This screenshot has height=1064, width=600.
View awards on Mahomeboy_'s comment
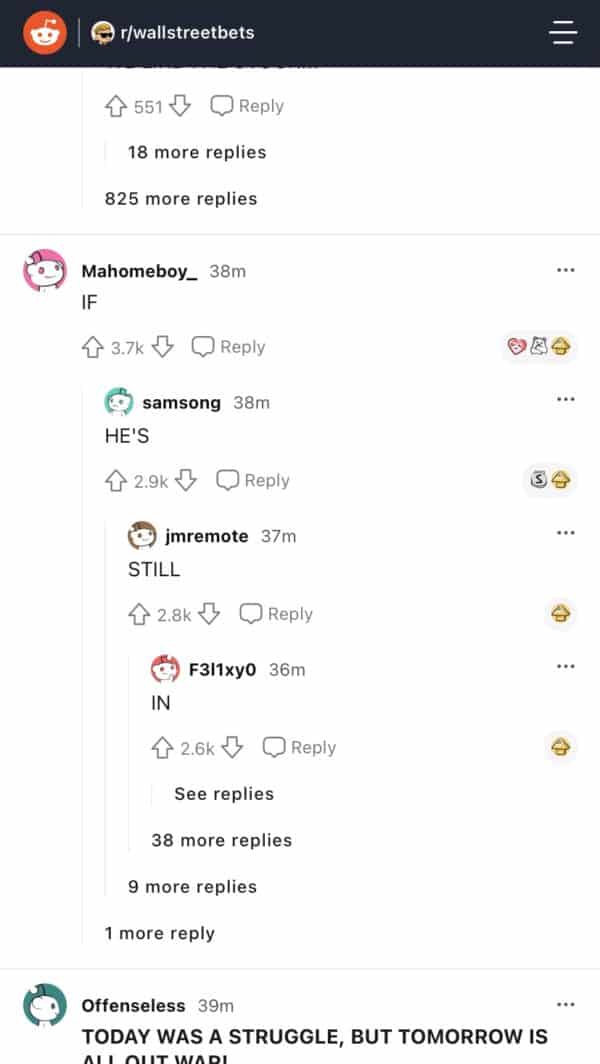click(x=540, y=347)
